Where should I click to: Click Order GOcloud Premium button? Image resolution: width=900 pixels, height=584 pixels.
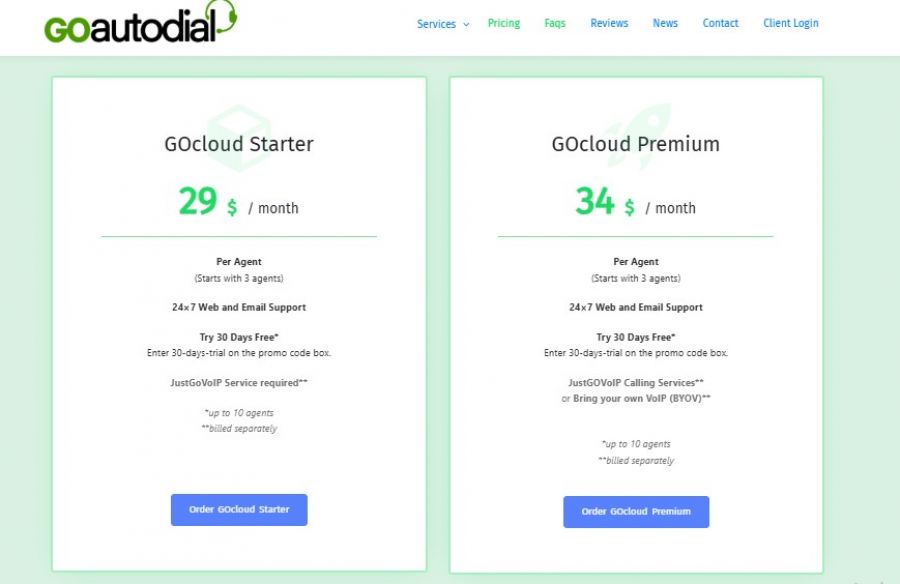(x=636, y=511)
